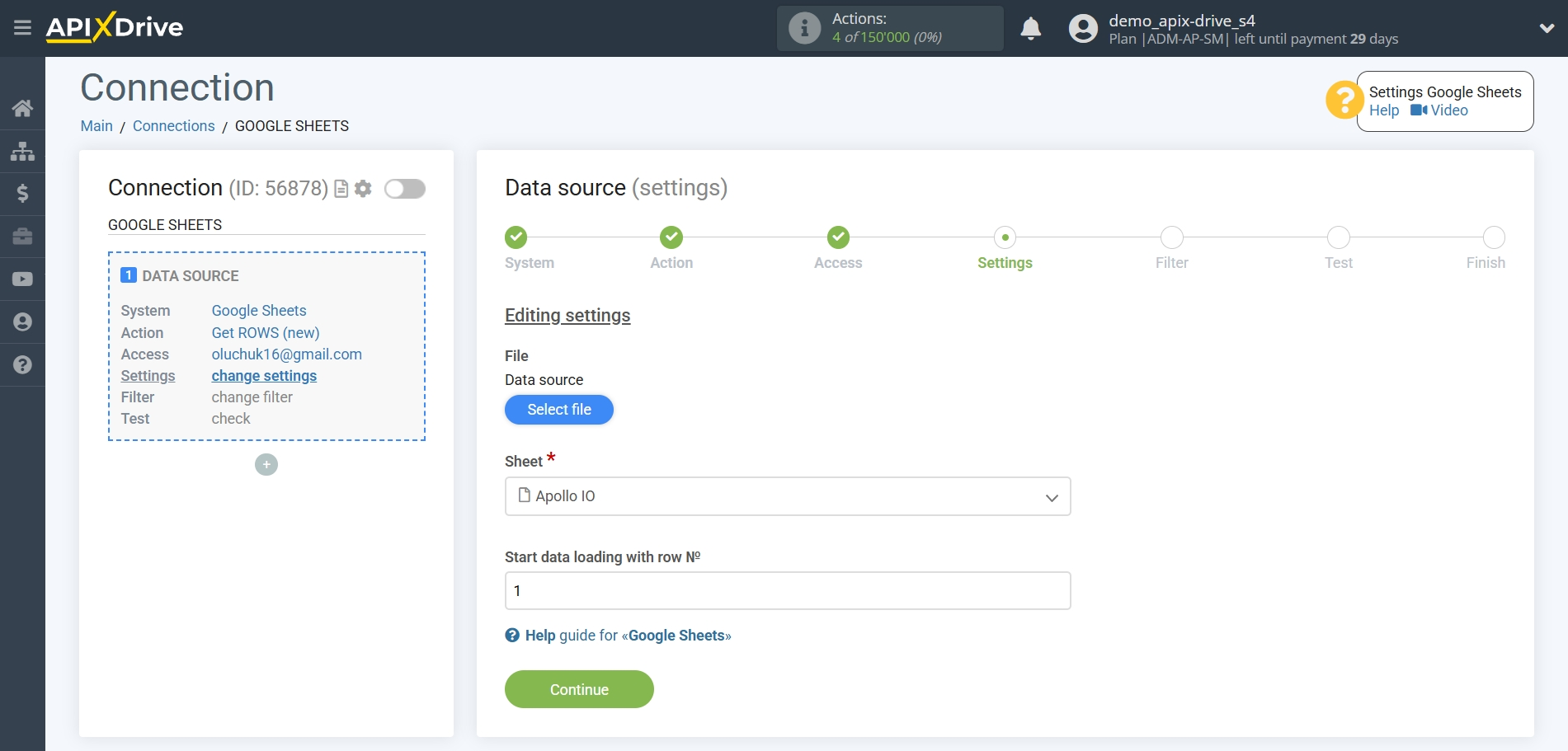1568x751 pixels.
Task: Open the connection document icon next to ID 56878
Action: 341,189
